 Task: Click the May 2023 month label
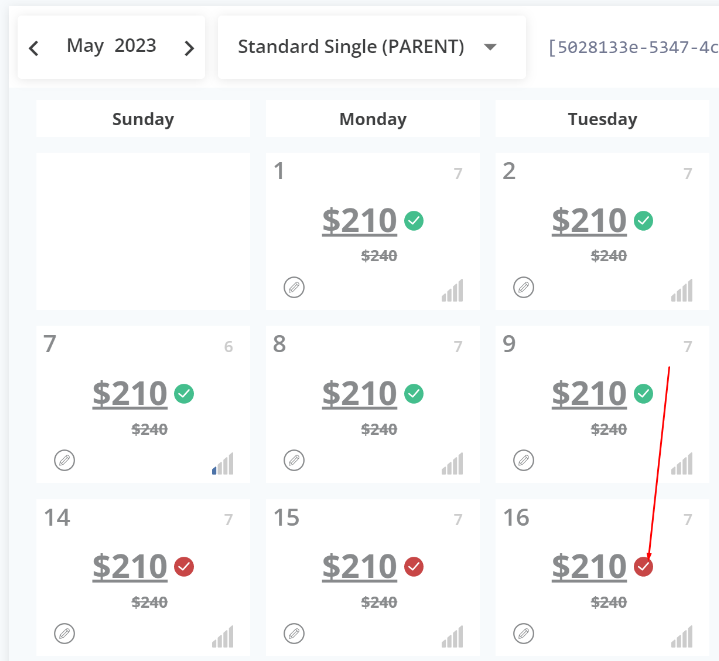tap(111, 46)
